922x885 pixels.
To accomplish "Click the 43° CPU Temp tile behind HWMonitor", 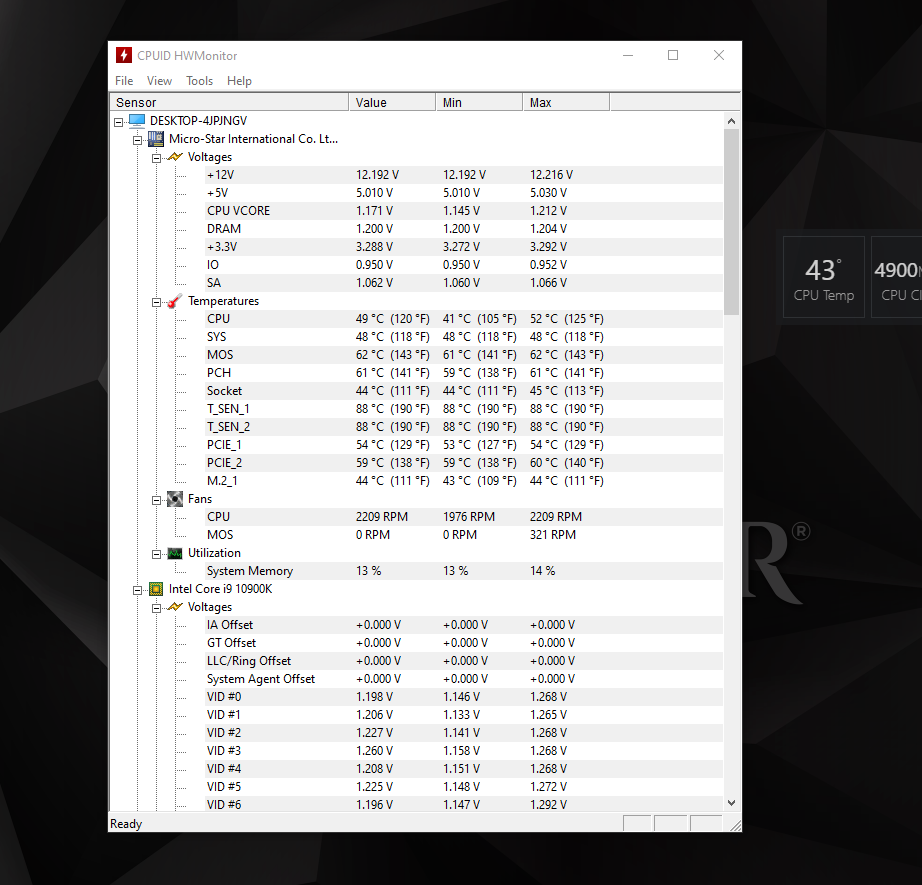I will coord(824,277).
